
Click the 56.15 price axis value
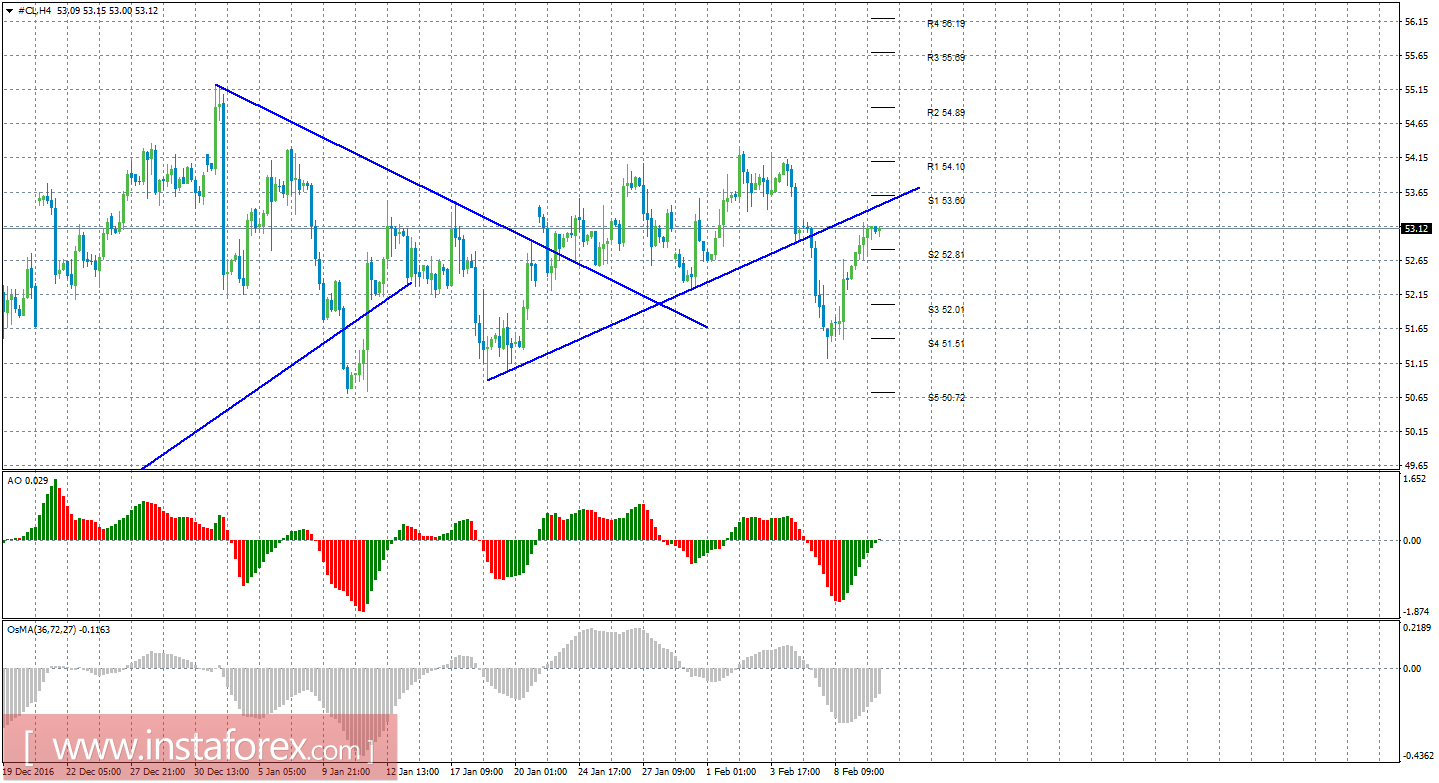coord(1416,21)
